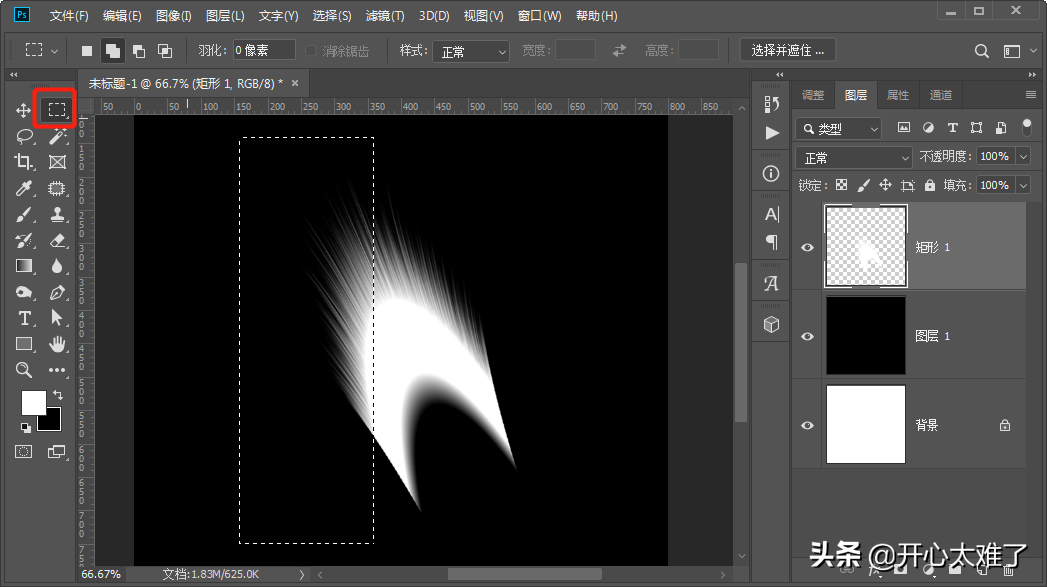Open the 滤镜(T) menu
This screenshot has height=587, width=1047.
384,16
